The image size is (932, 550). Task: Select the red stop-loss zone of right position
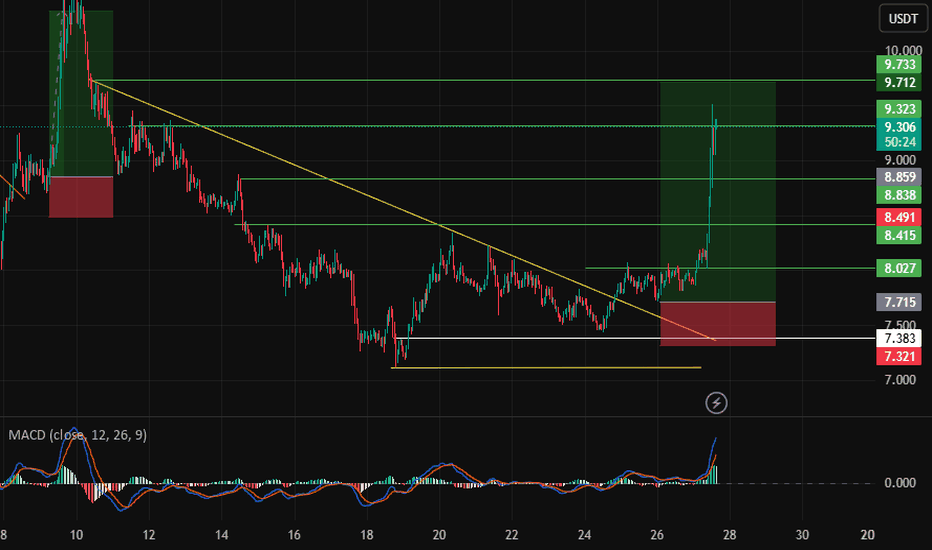pyautogui.click(x=740, y=323)
